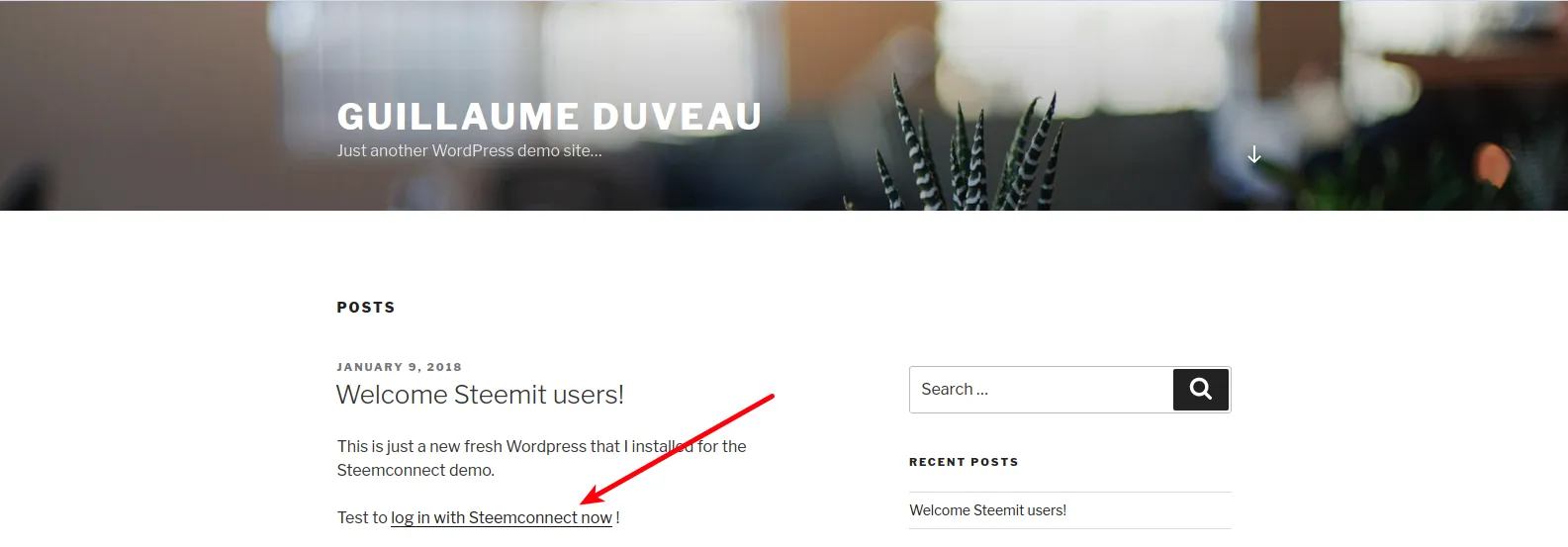Focus the Search input field
This screenshot has height=547, width=1568.
tap(1041, 390)
